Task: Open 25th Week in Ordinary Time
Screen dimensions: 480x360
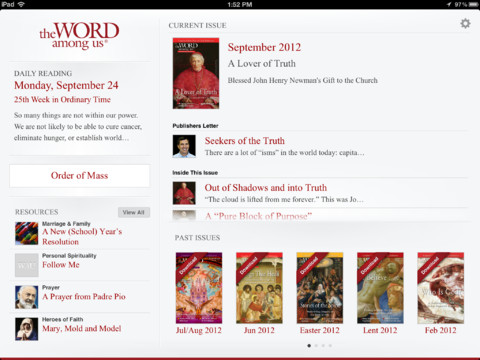Action: pos(62,100)
